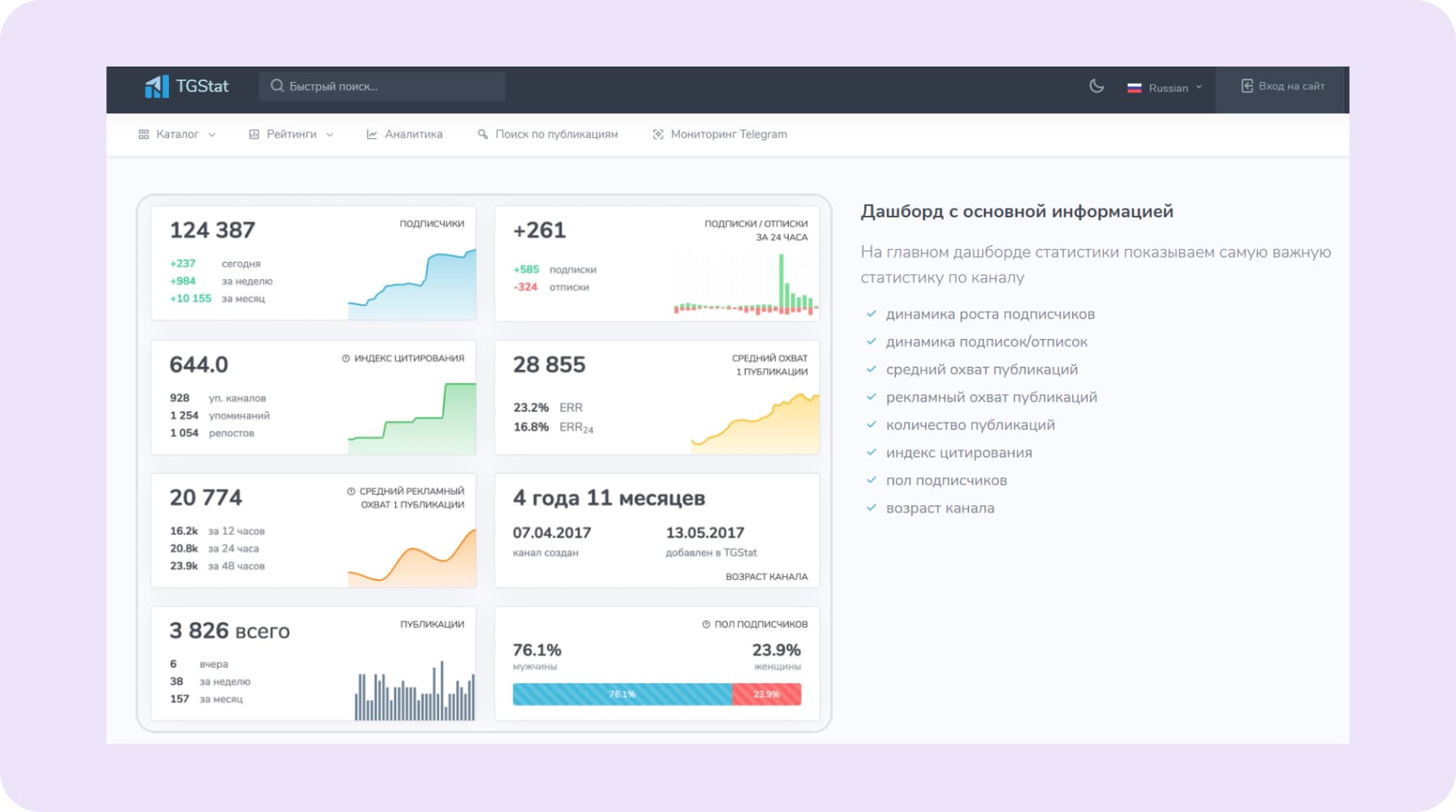The height and width of the screenshot is (812, 1456).
Task: Open the Каталог menu label
Action: coord(178,135)
